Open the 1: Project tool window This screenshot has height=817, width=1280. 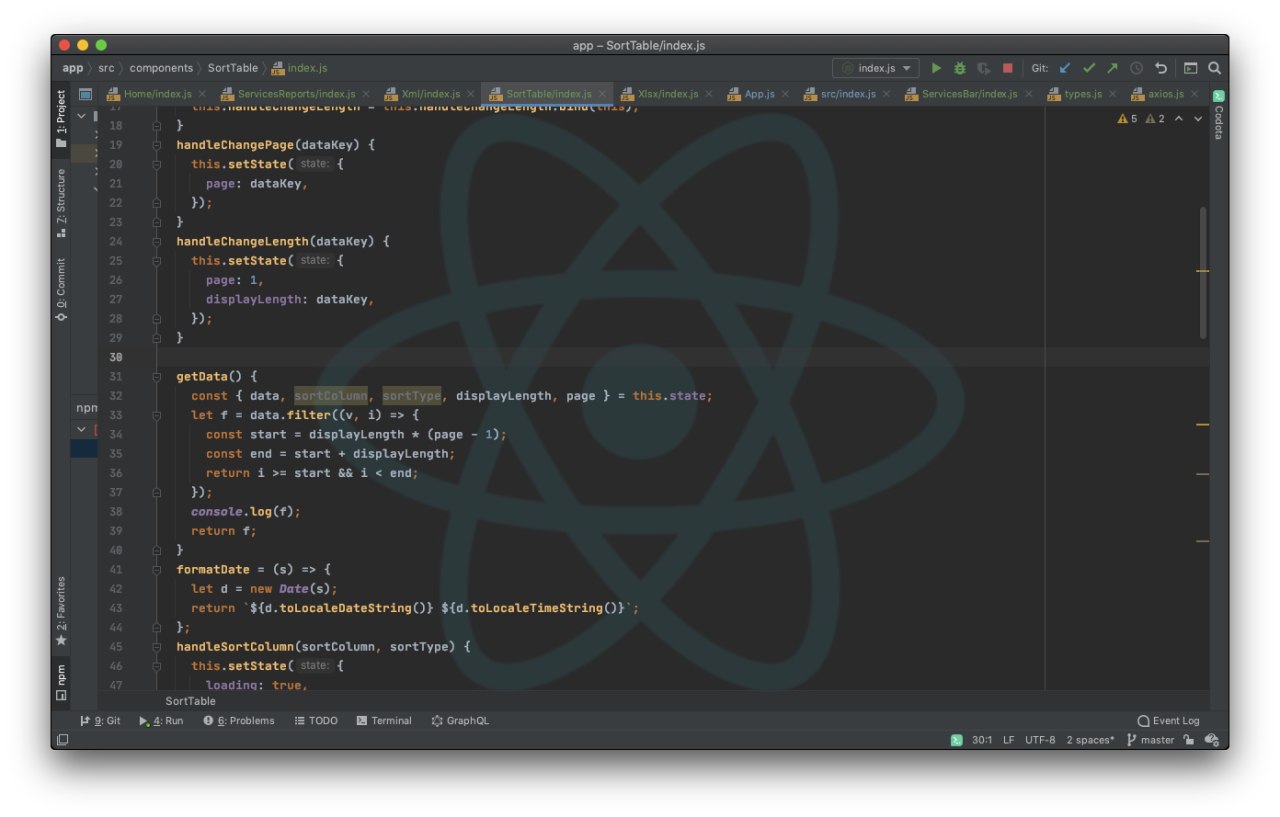[61, 118]
